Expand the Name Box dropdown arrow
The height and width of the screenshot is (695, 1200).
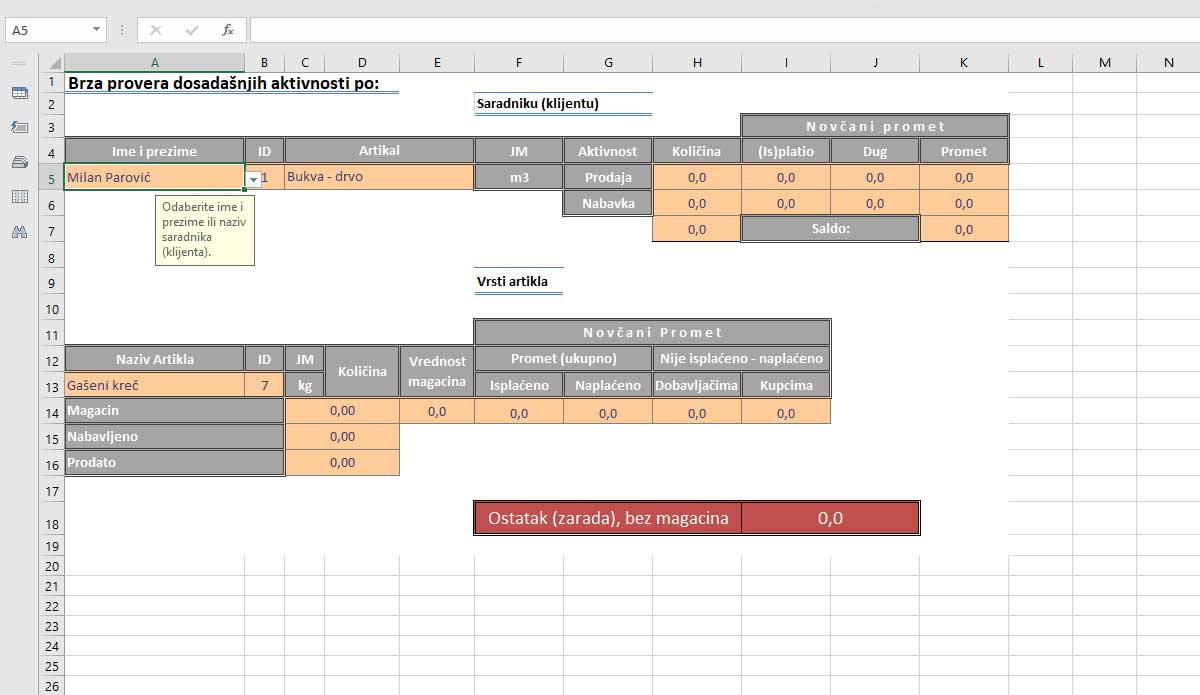[96, 30]
